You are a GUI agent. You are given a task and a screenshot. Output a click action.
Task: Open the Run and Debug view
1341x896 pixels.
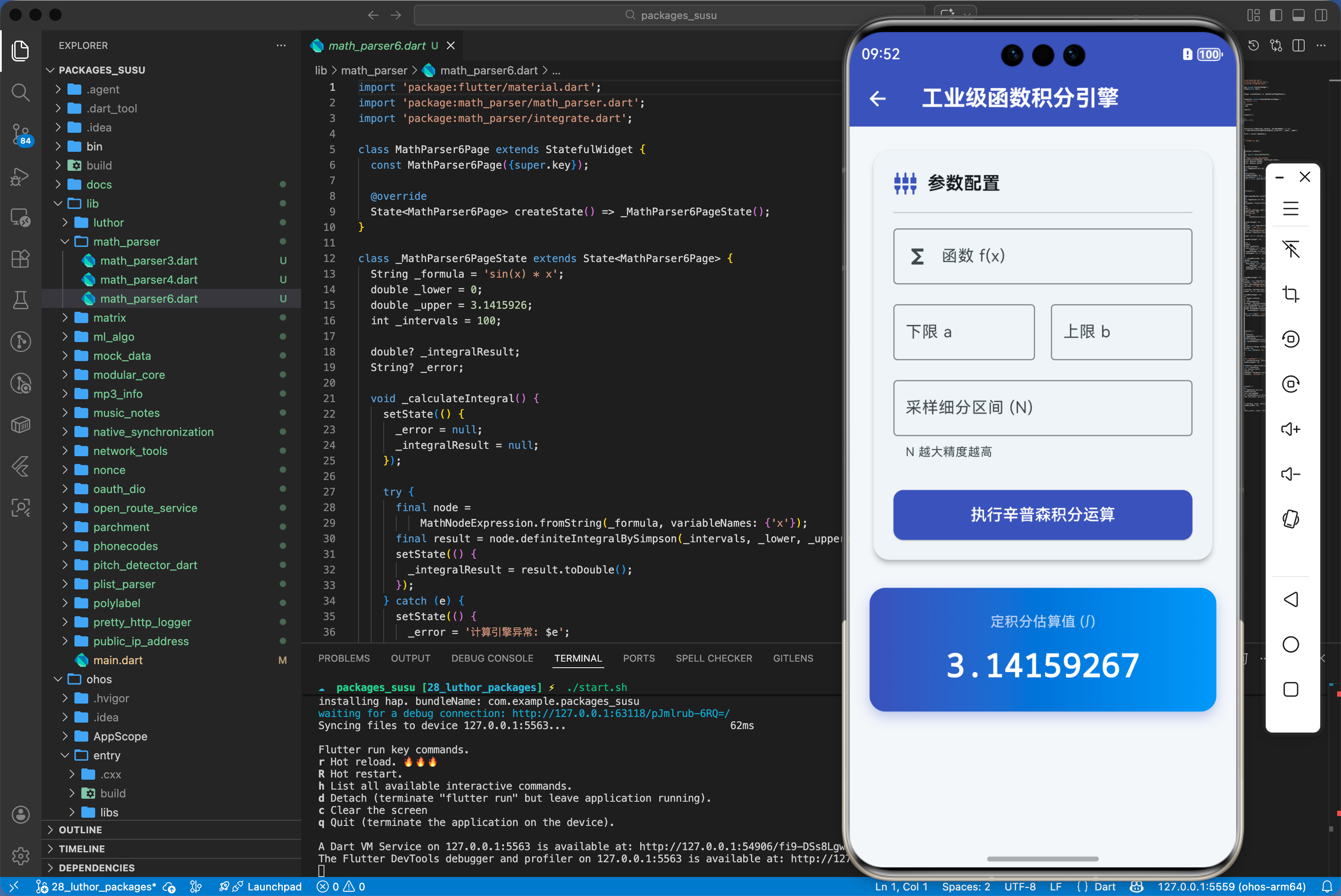click(x=21, y=176)
